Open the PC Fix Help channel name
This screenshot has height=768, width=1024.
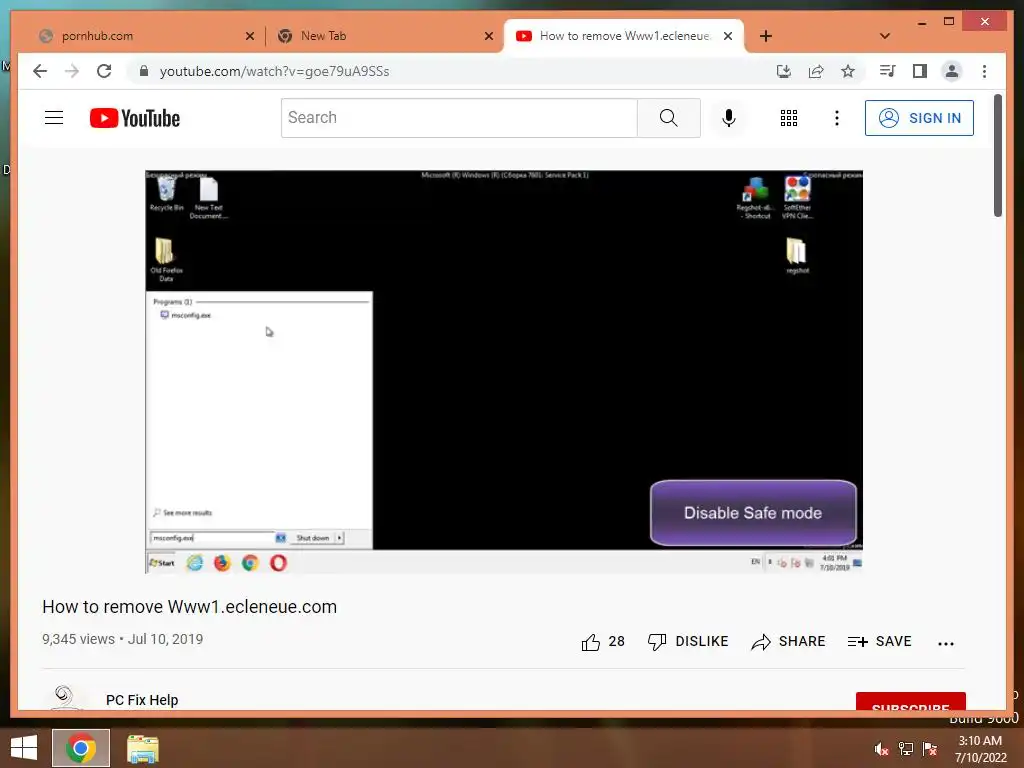(x=142, y=700)
